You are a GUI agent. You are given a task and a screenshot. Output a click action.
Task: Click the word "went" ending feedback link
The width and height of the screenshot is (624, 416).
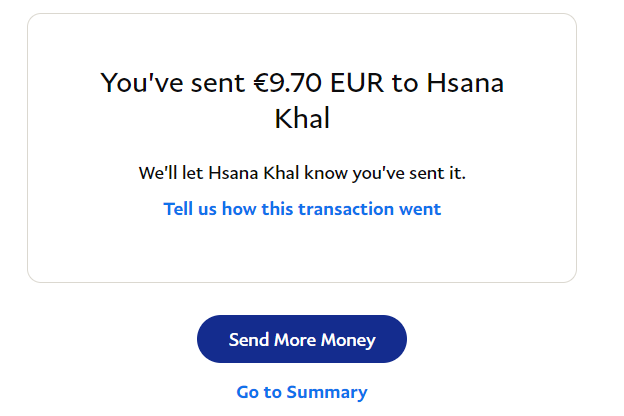pyautogui.click(x=422, y=209)
